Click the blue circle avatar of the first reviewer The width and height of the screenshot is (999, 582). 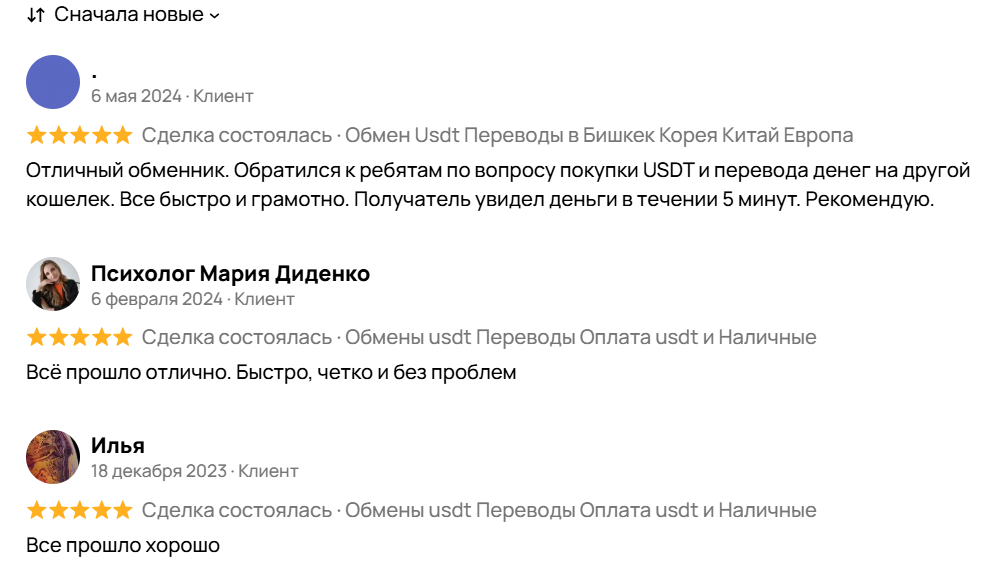click(52, 82)
